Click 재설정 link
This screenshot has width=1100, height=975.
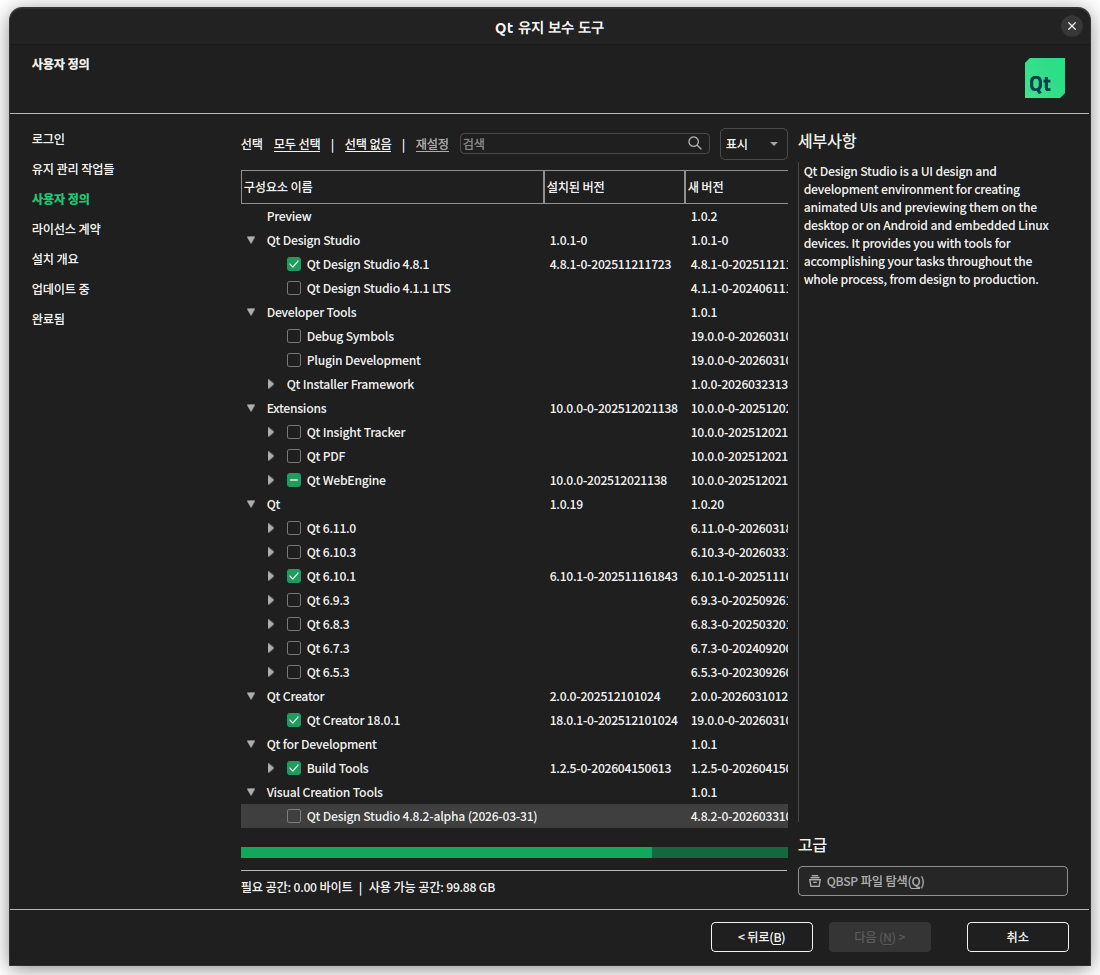click(432, 144)
